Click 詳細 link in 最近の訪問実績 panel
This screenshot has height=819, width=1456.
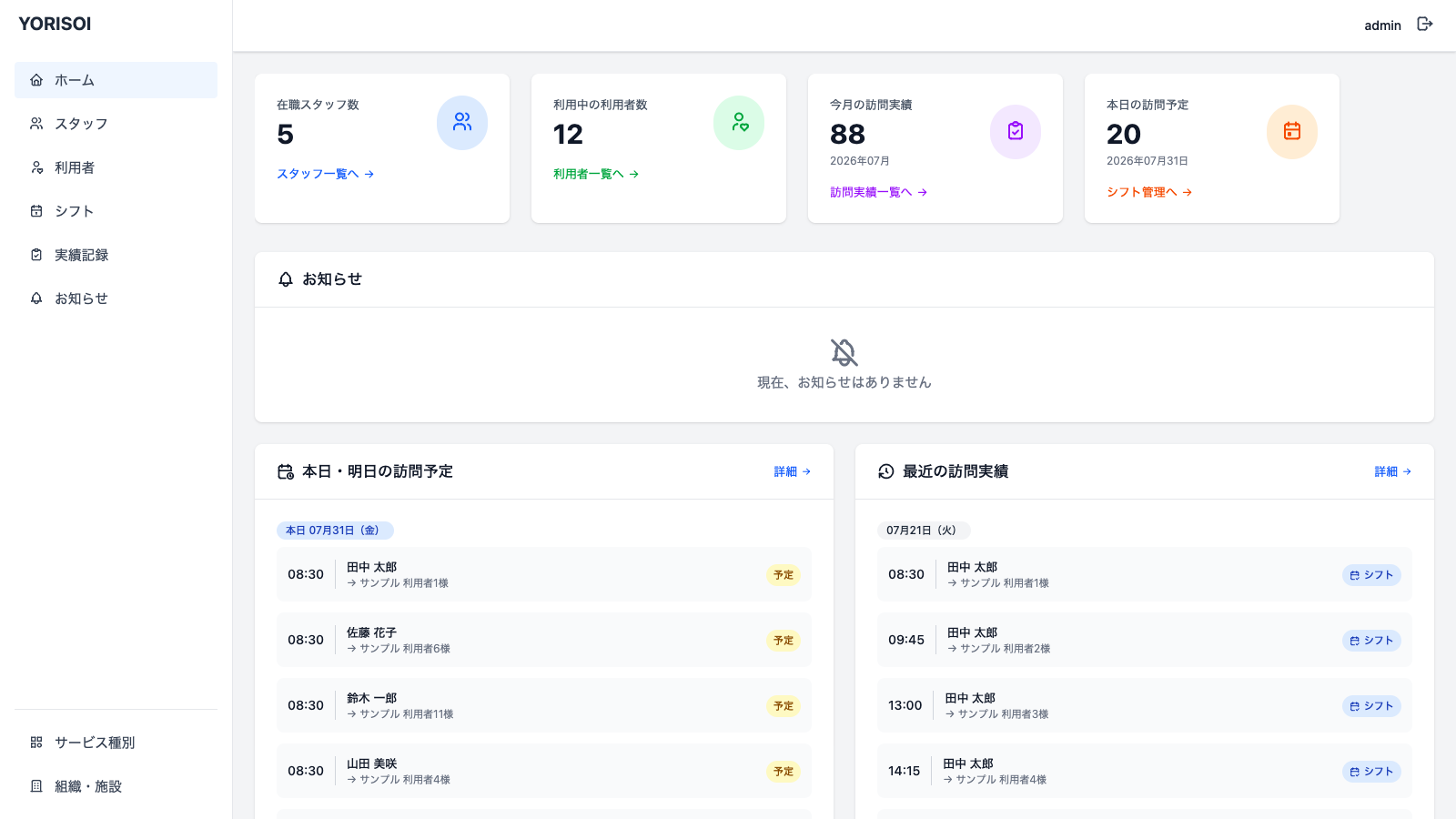[x=1393, y=471]
